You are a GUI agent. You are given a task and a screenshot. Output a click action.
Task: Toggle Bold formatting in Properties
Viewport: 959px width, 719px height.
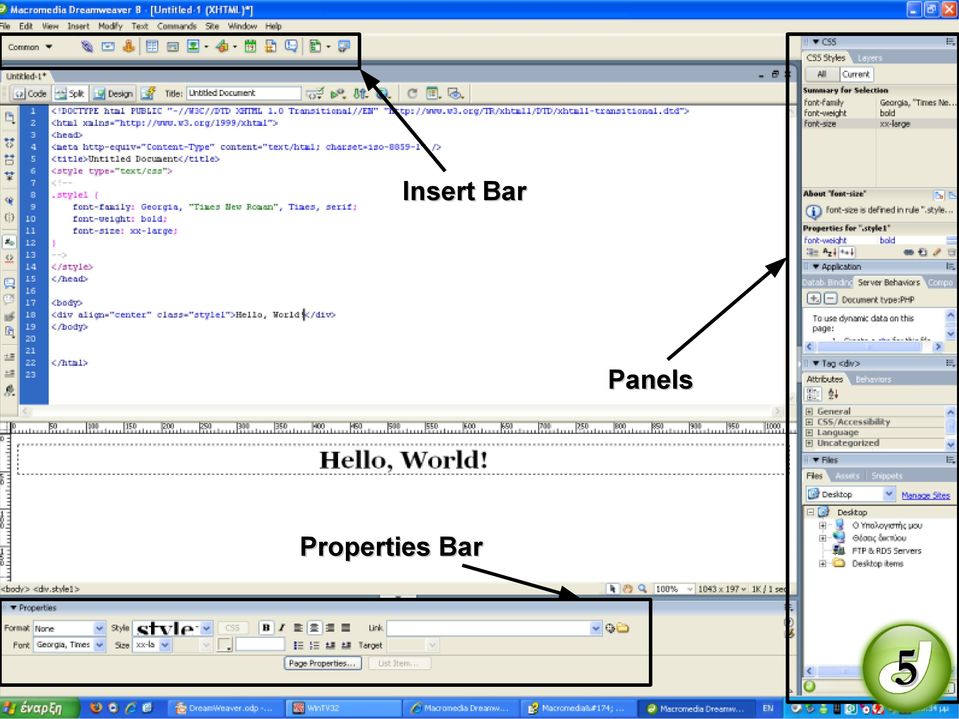266,628
